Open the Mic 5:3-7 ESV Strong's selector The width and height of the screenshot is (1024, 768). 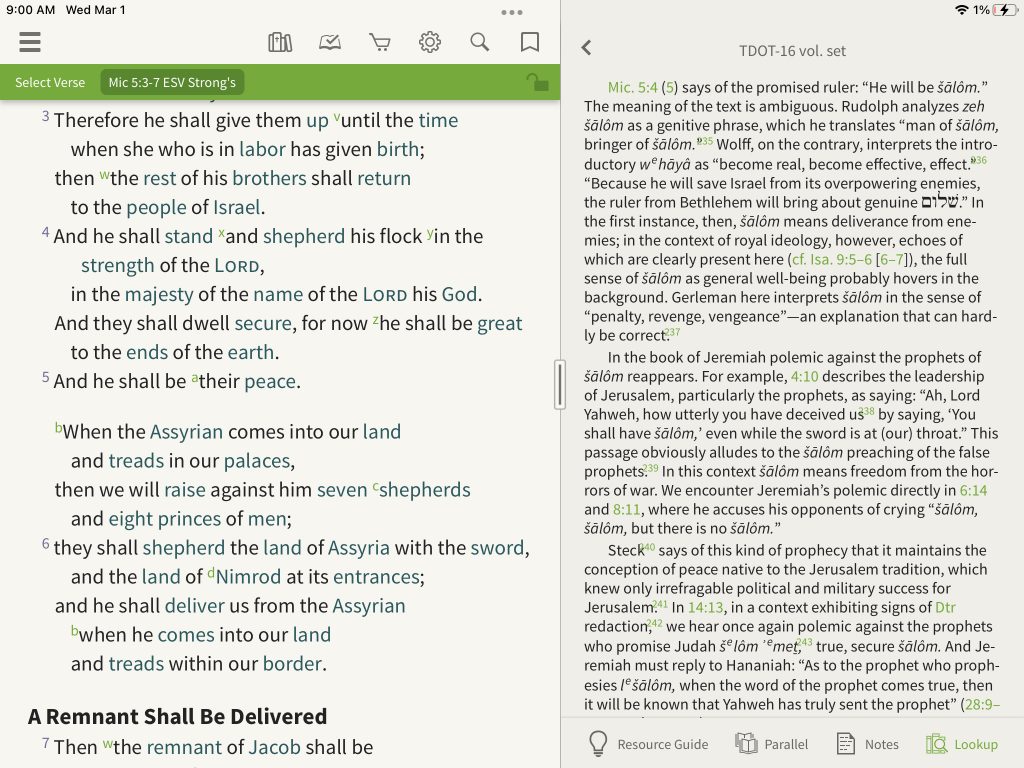pyautogui.click(x=172, y=82)
